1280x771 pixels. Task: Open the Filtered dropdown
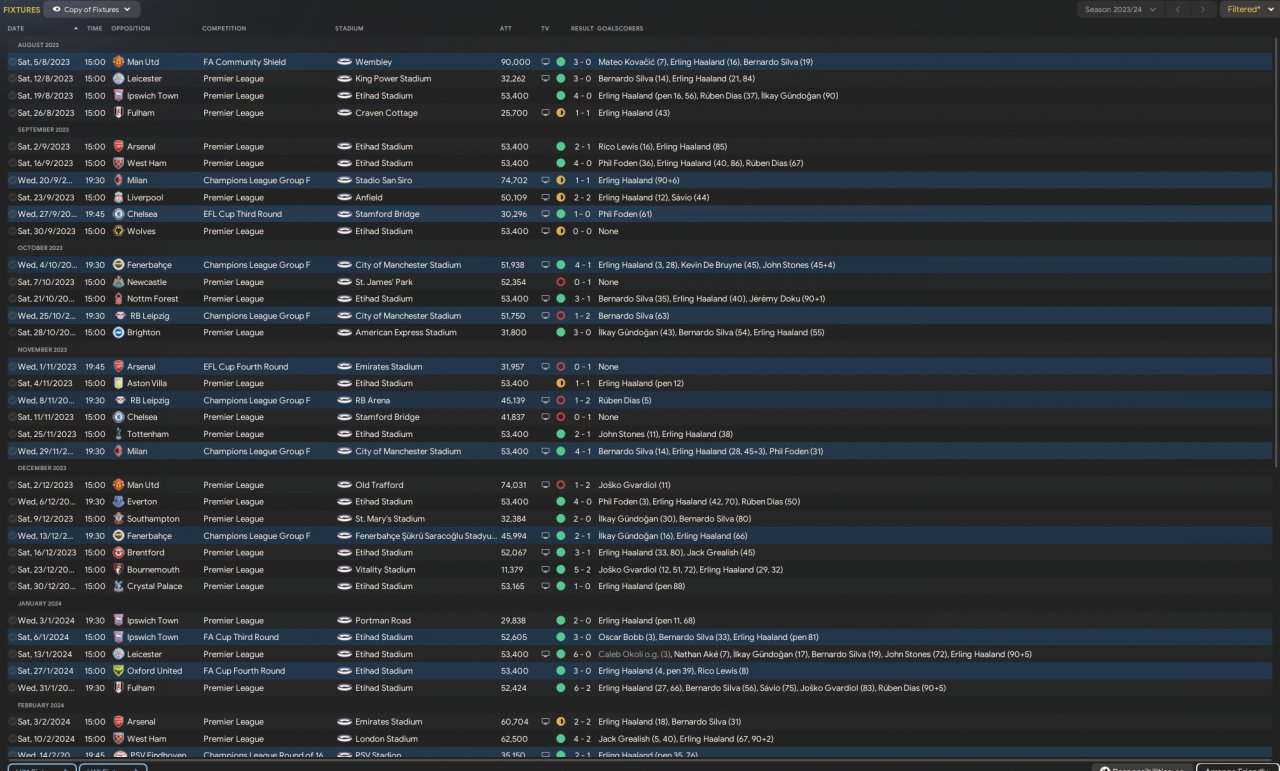[x=1249, y=10]
